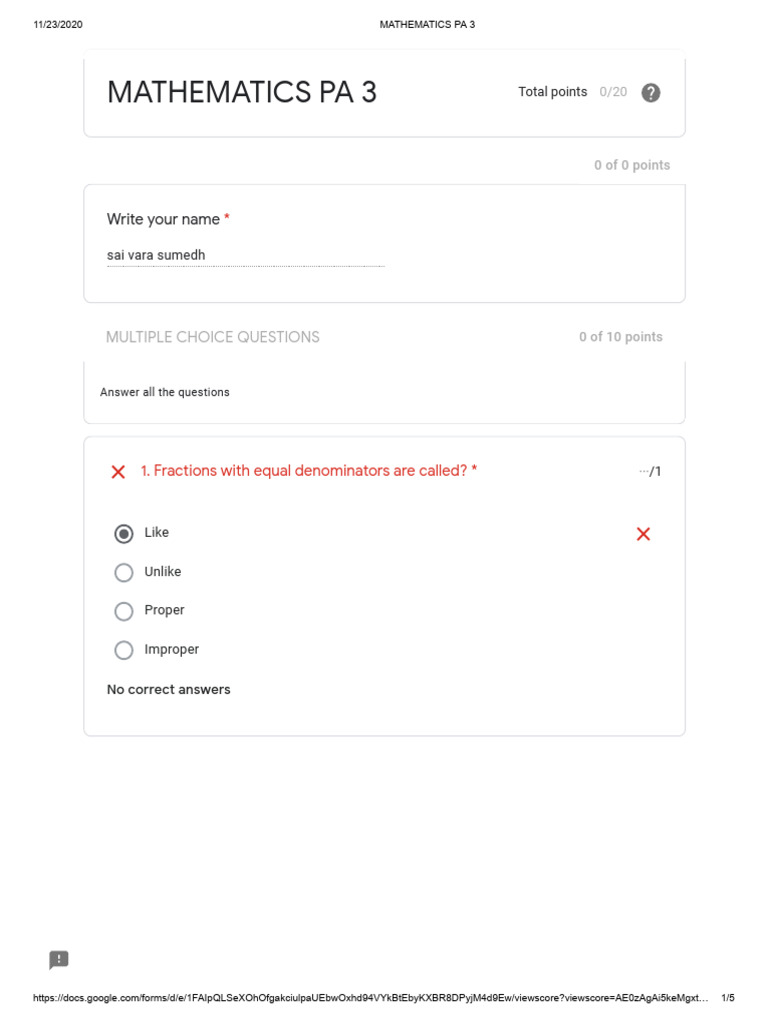Click the Total points score 0/20
The height and width of the screenshot is (1024, 768).
(613, 92)
